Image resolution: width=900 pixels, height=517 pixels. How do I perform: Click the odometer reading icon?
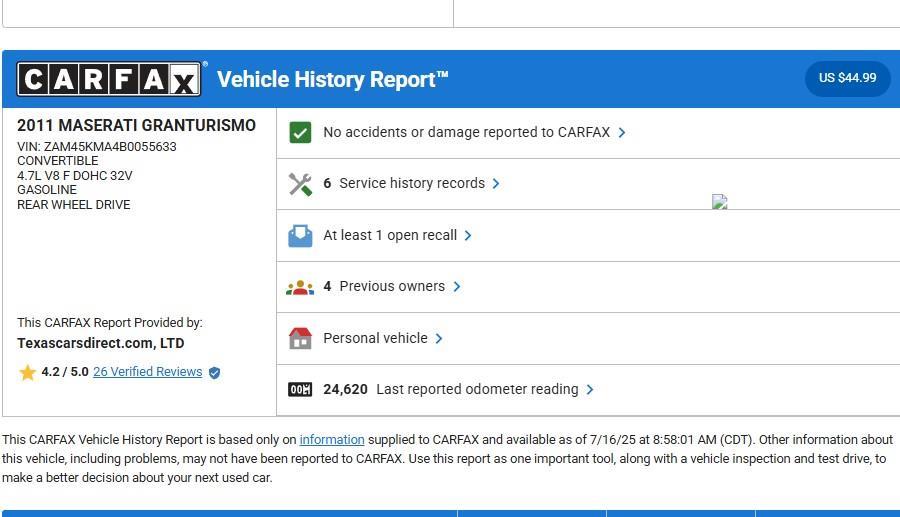[x=300, y=390]
